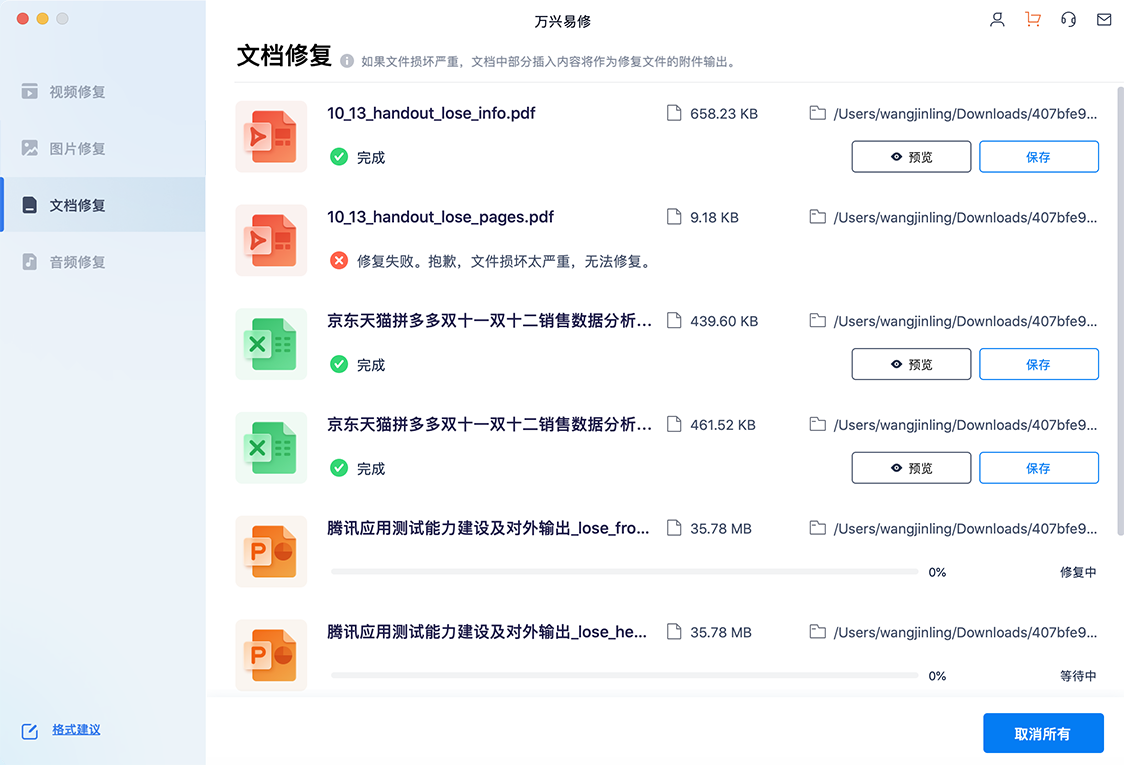Open the shopping cart icon
The height and width of the screenshot is (765, 1124).
point(1033,19)
